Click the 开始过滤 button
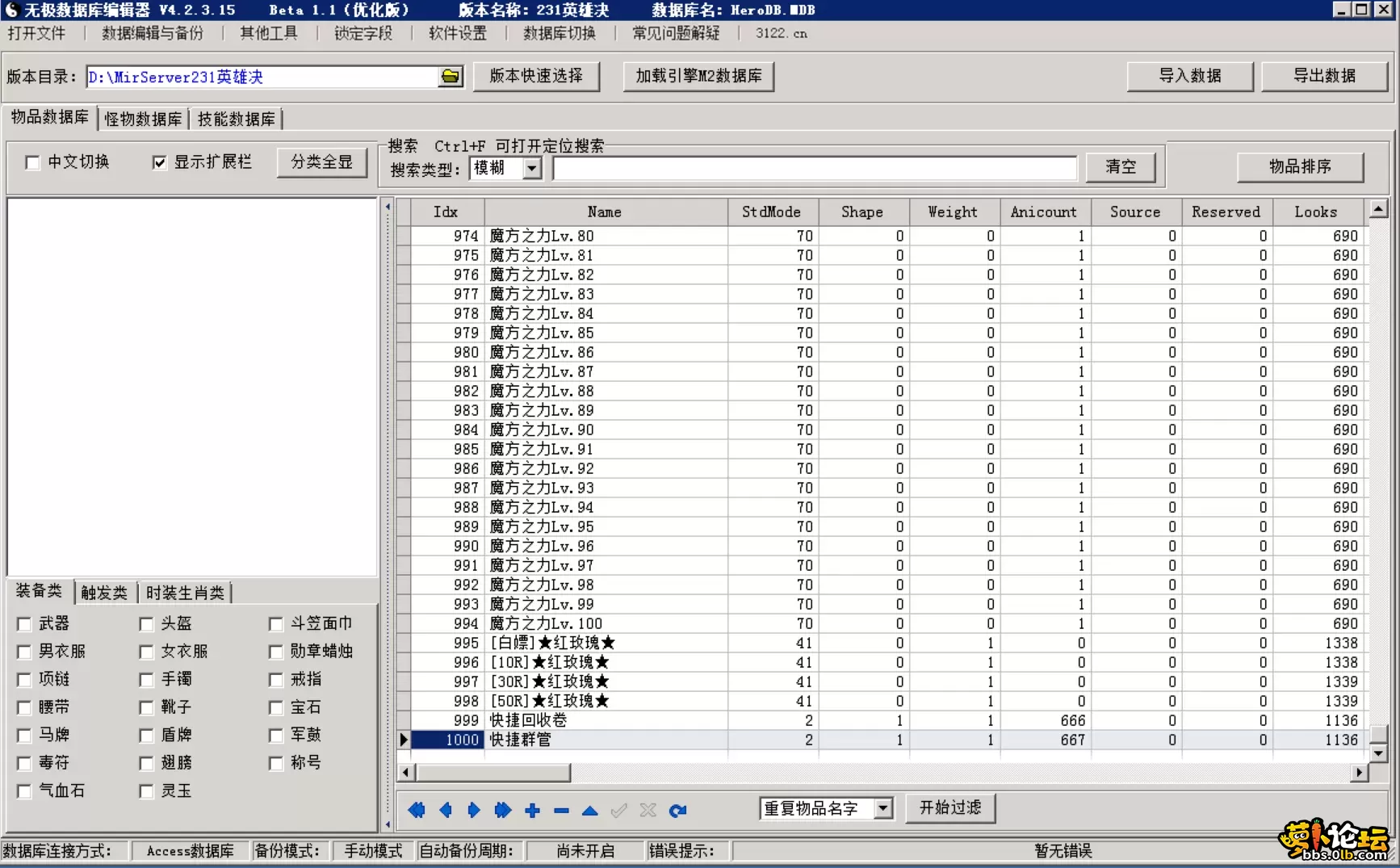 click(x=949, y=807)
